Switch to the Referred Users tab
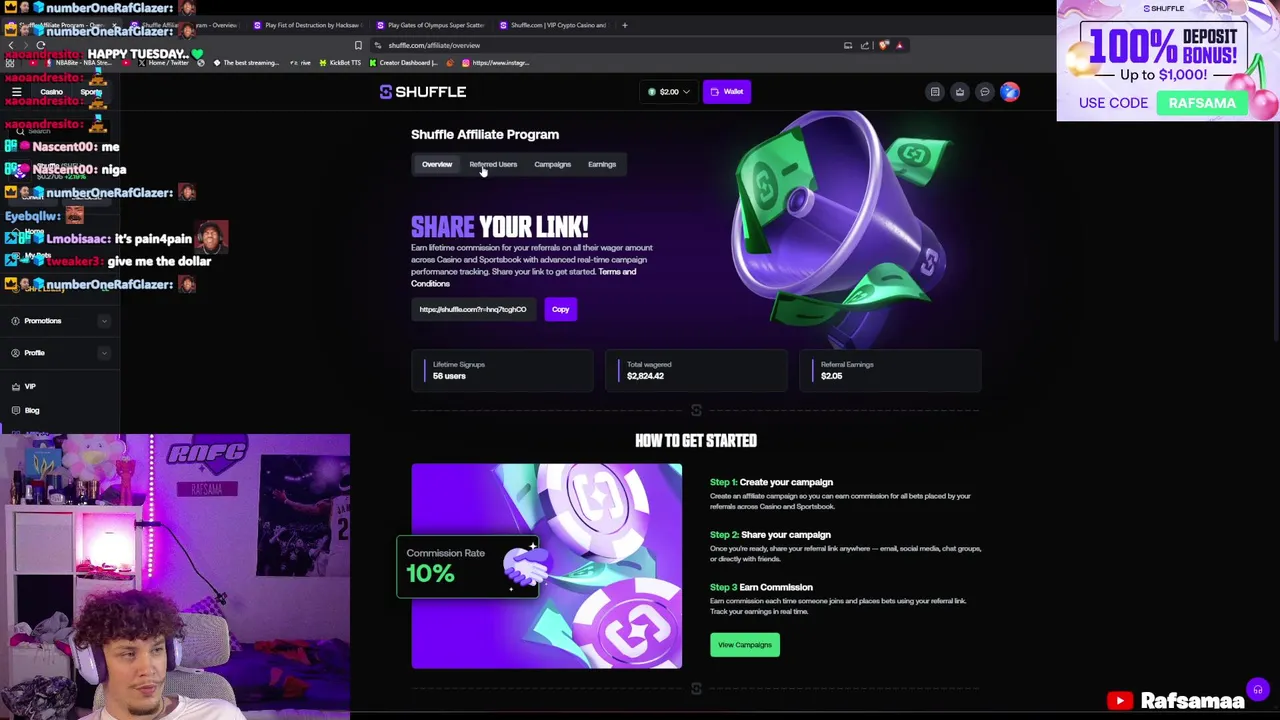This screenshot has width=1280, height=720. 493,164
